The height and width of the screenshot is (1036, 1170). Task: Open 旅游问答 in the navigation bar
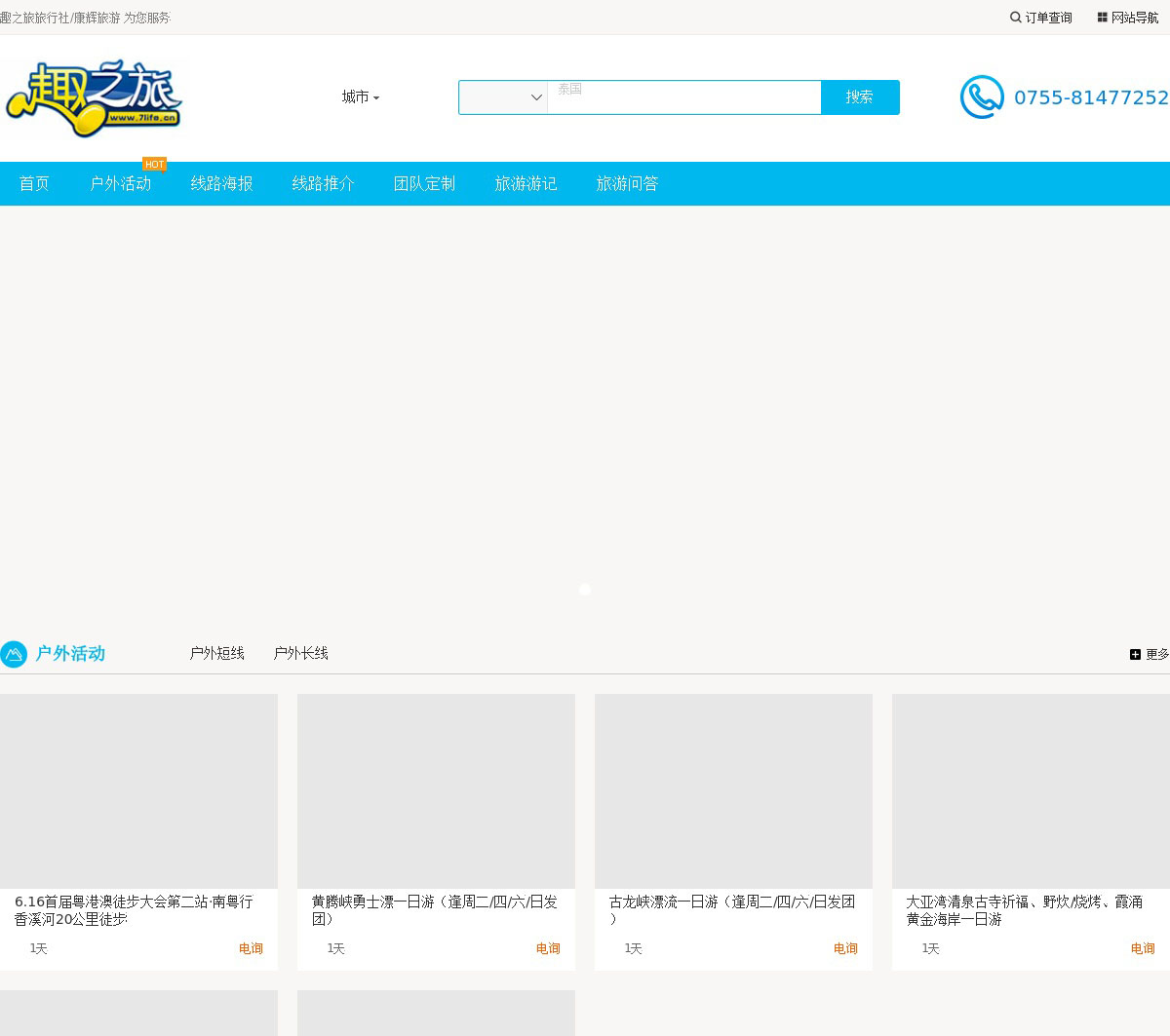click(x=627, y=184)
